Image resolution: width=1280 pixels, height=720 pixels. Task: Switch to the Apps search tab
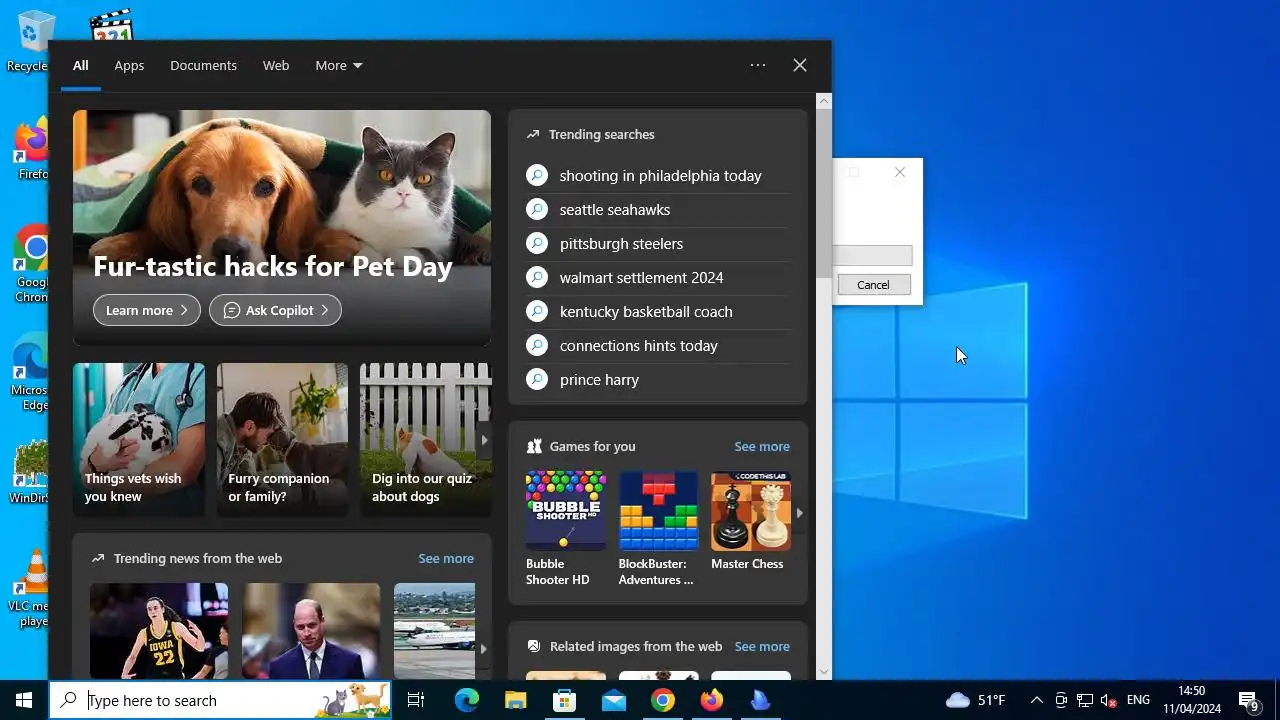(129, 66)
